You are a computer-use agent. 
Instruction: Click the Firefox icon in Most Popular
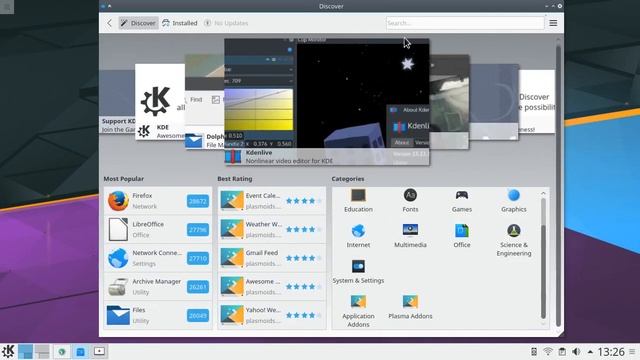click(x=118, y=201)
